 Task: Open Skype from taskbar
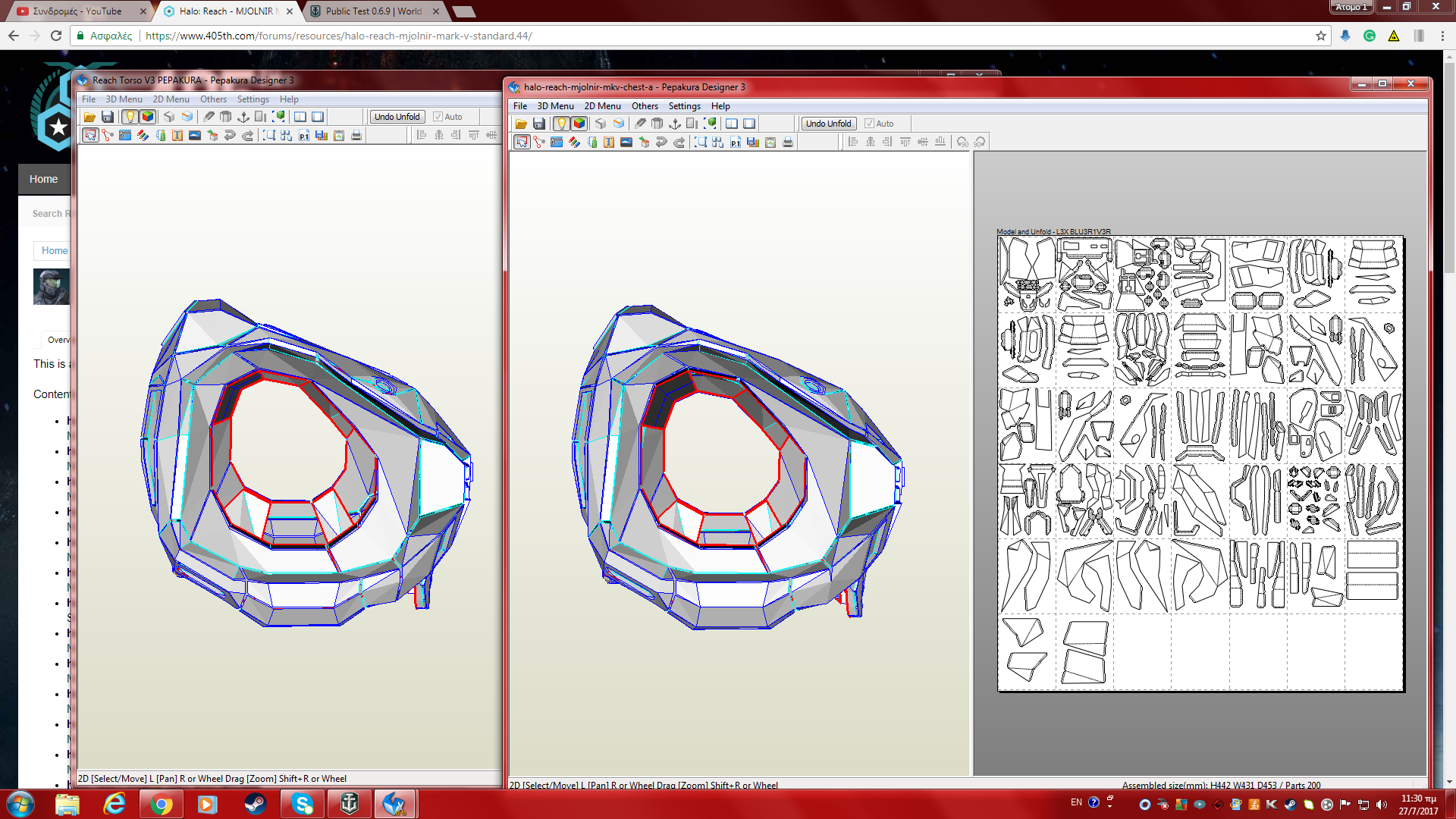[302, 804]
